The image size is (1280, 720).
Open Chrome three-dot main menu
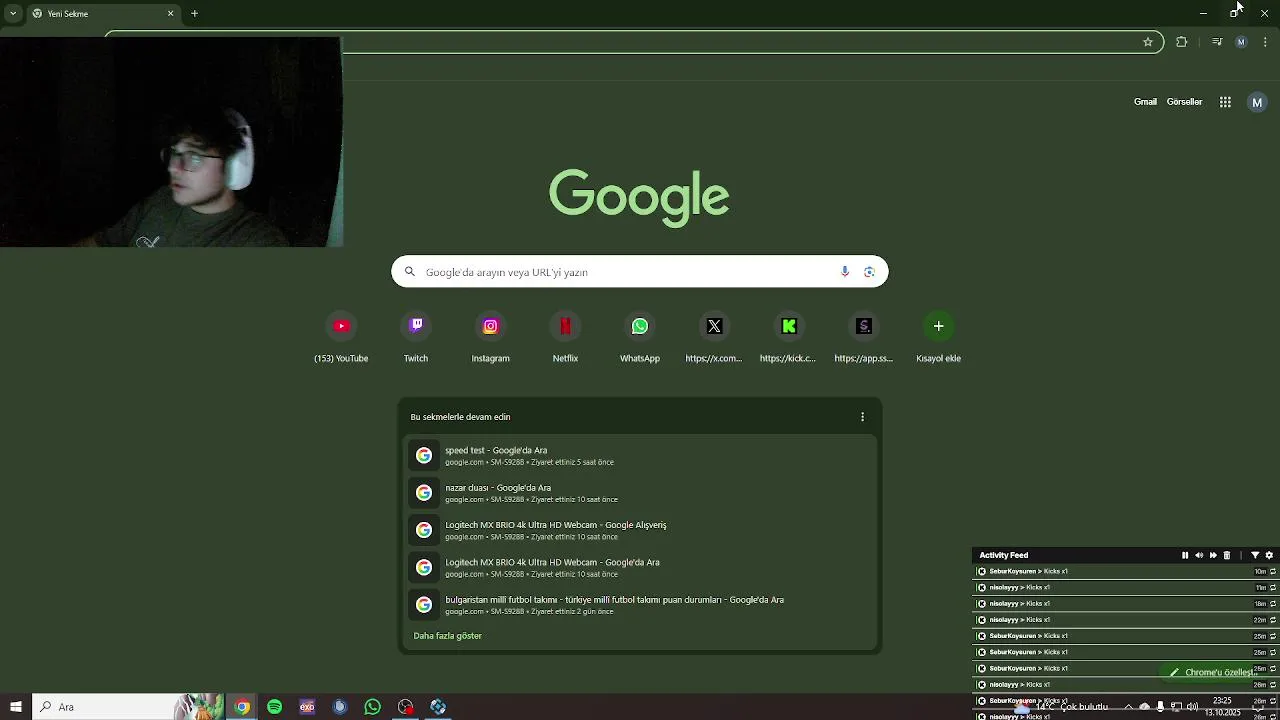point(1265,42)
